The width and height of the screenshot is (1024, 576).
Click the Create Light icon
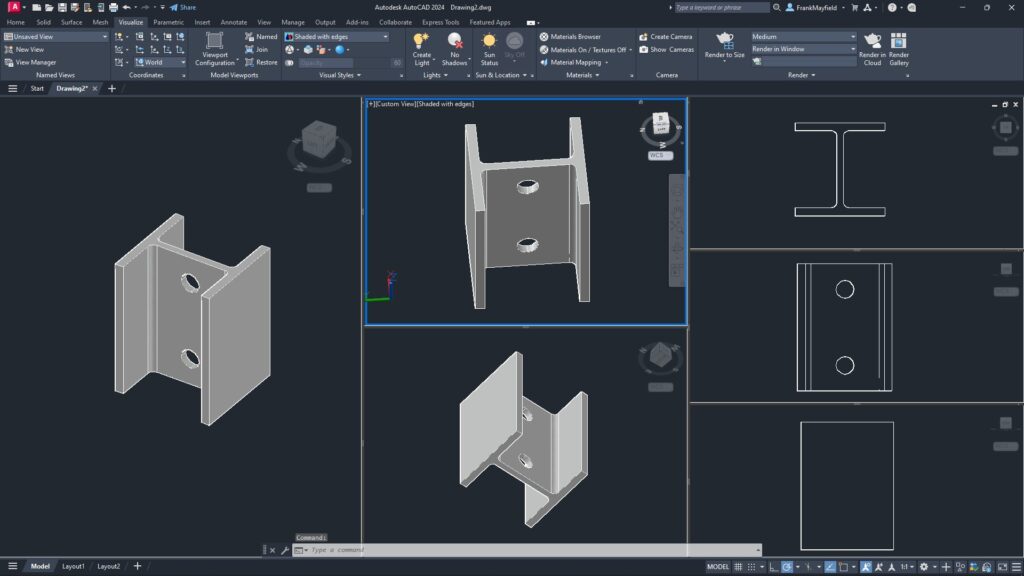pos(422,42)
